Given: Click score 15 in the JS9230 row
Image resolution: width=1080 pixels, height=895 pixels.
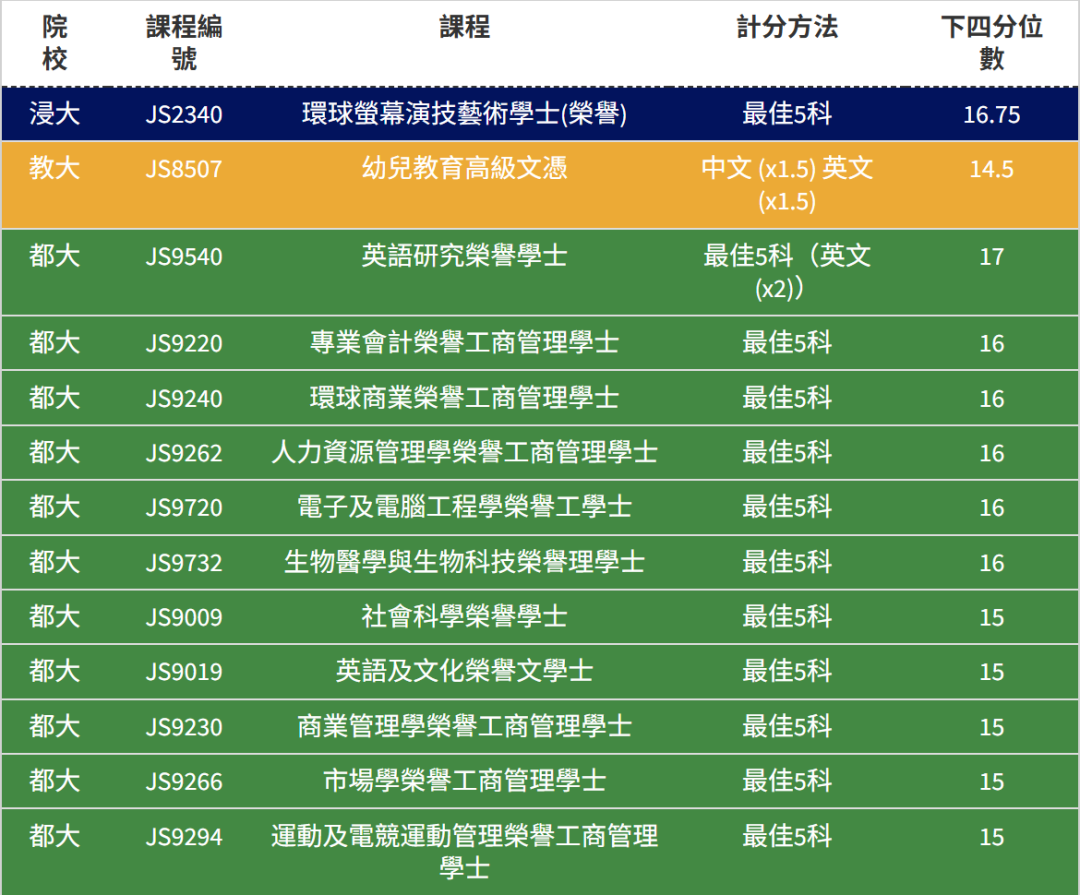Looking at the screenshot, I should pyautogui.click(x=992, y=727).
